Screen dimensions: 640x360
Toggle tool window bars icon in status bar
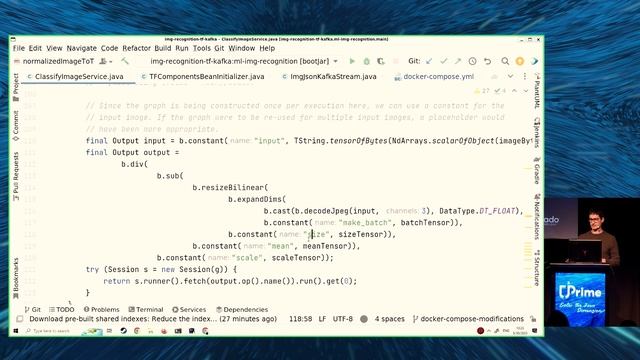click(19, 319)
